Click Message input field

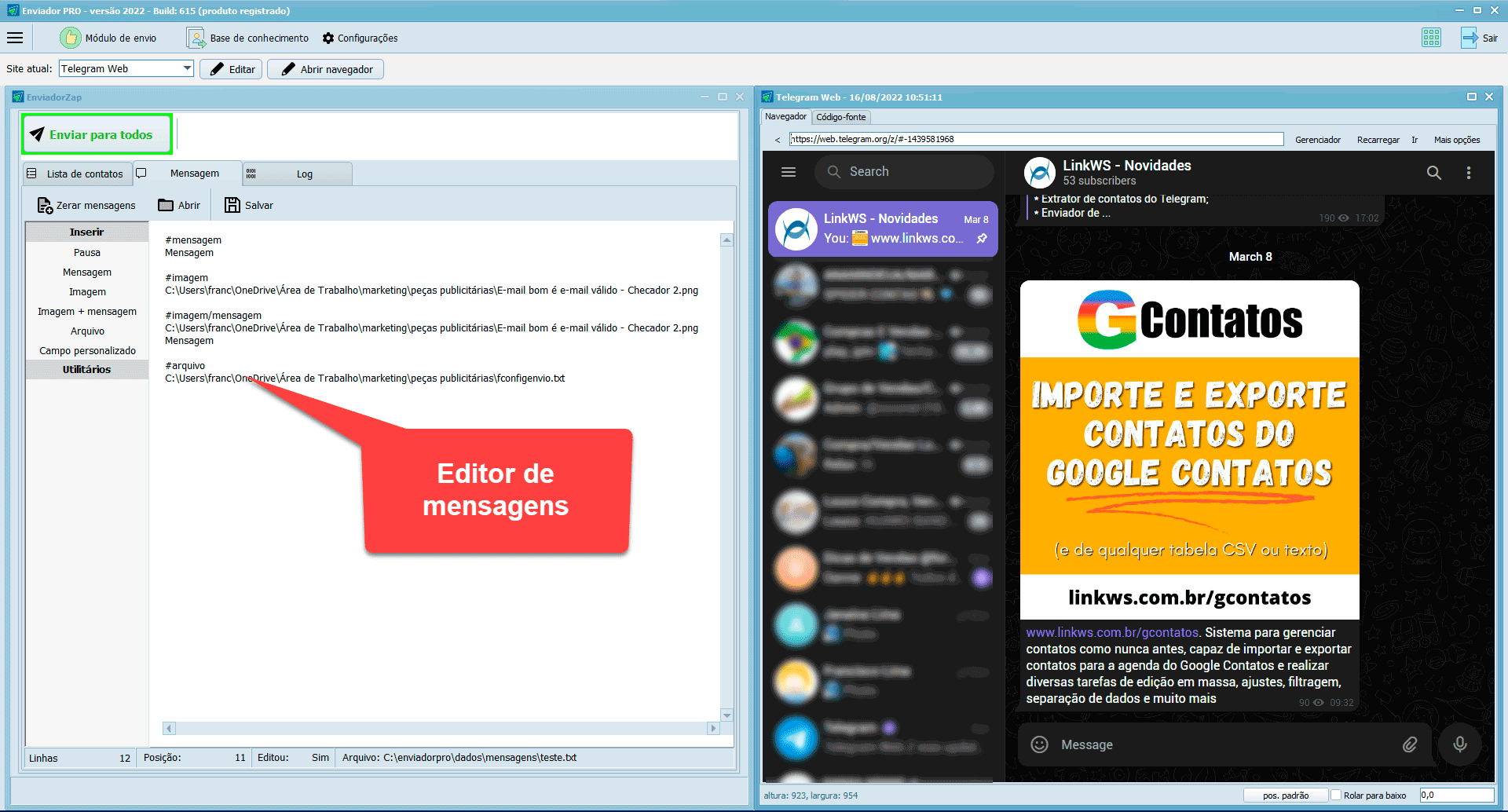click(1225, 744)
